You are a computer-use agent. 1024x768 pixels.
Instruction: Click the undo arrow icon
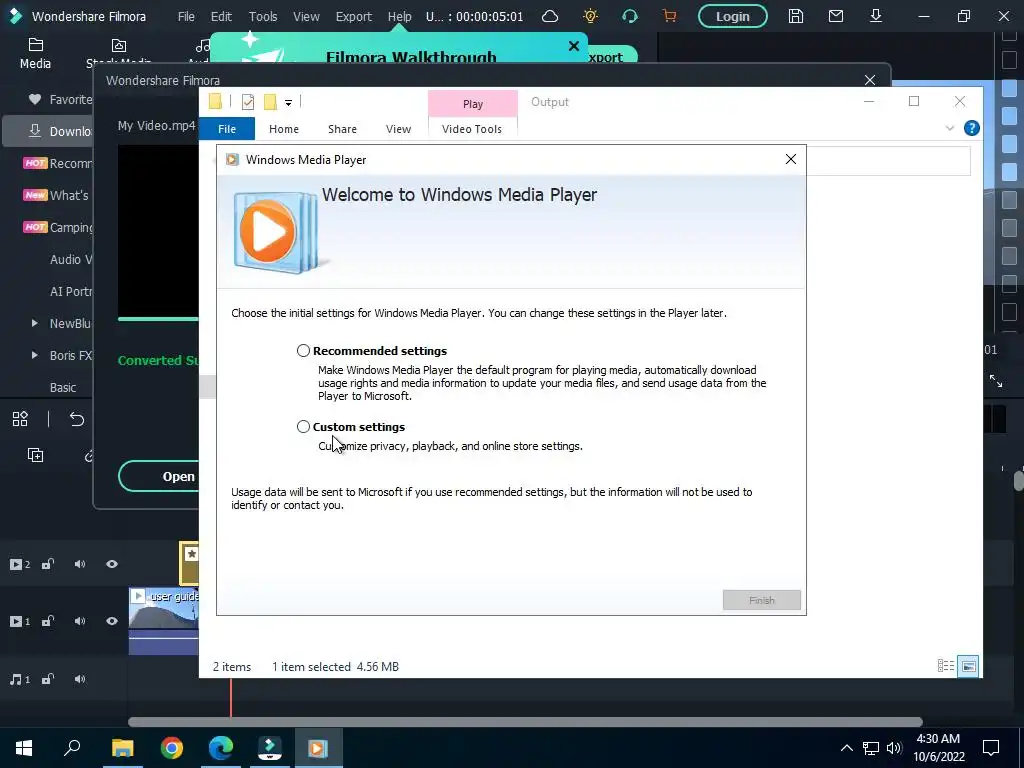coord(77,419)
